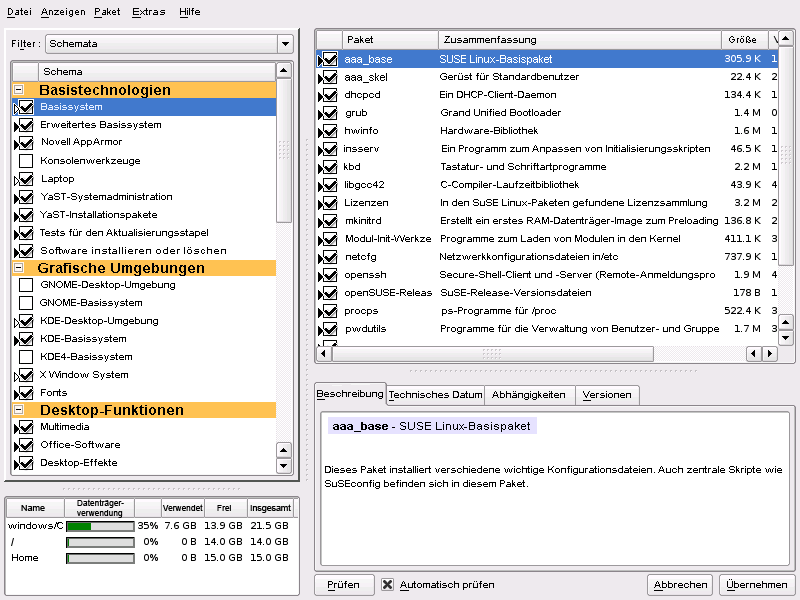The width and height of the screenshot is (800, 600).
Task: Collapse the Grafische Umgebungen category
Action: click(x=19, y=268)
